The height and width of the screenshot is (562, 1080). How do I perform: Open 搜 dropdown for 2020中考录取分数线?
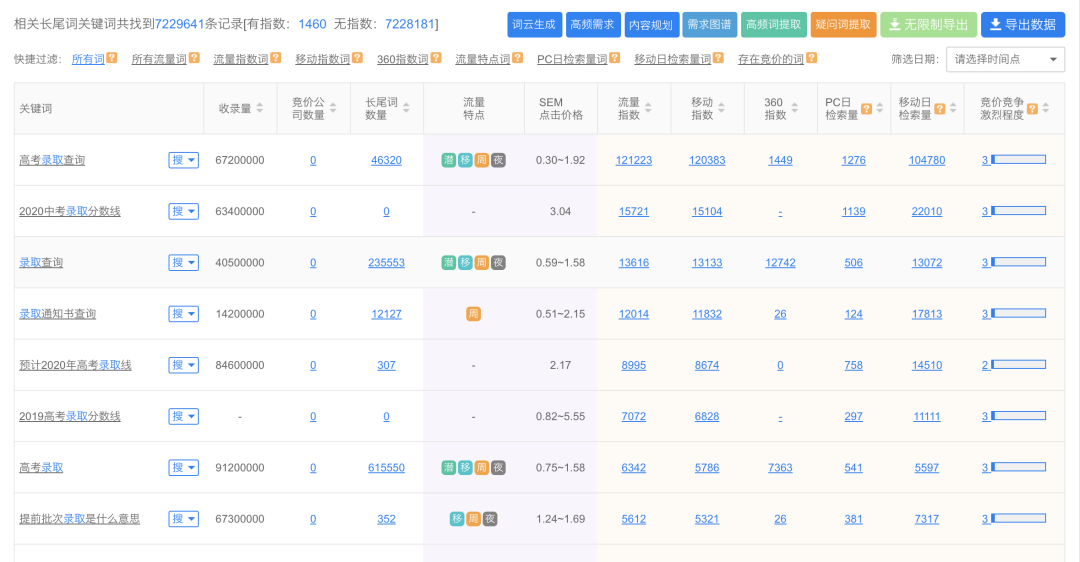(183, 211)
